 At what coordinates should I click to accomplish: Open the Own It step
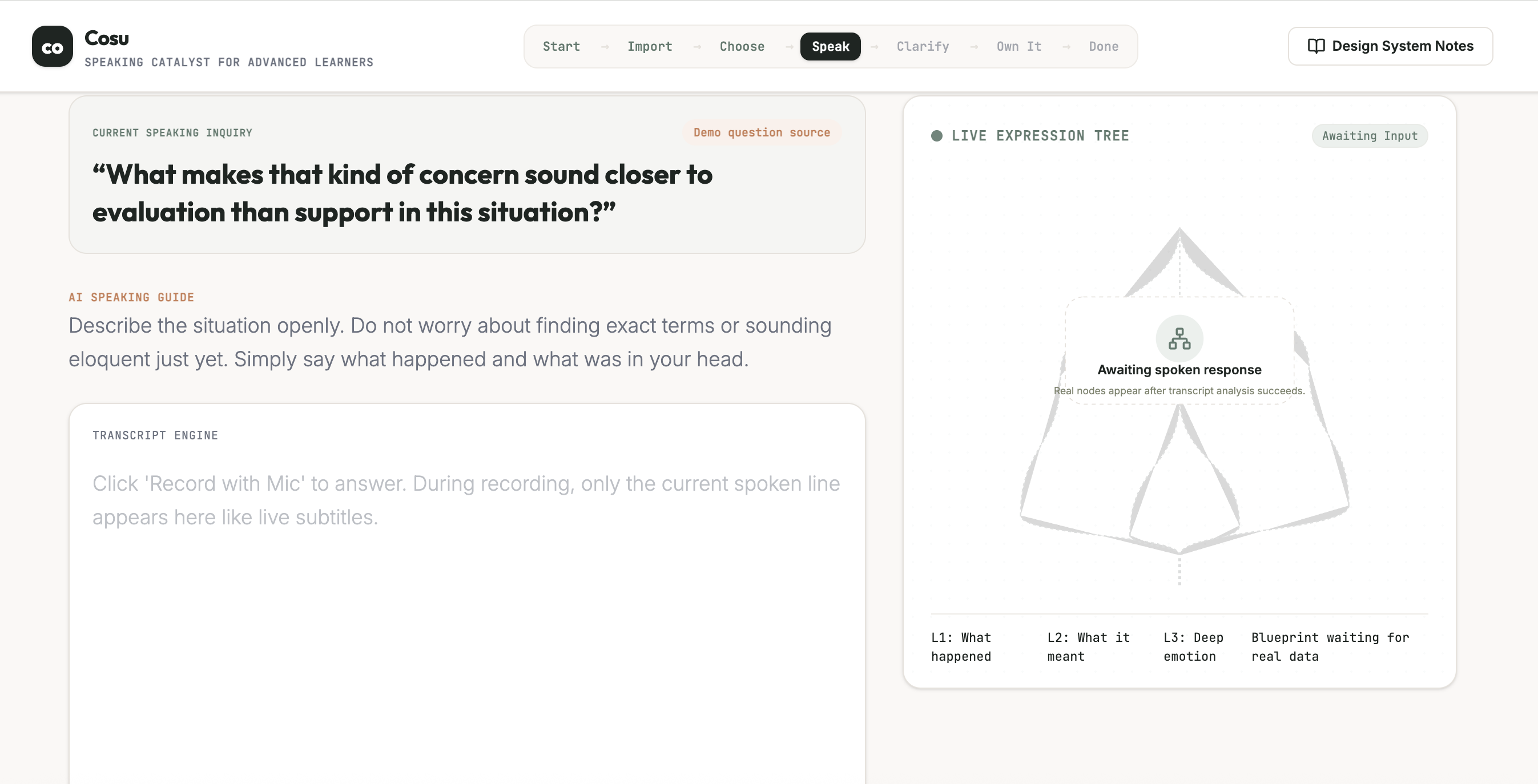coord(1018,47)
